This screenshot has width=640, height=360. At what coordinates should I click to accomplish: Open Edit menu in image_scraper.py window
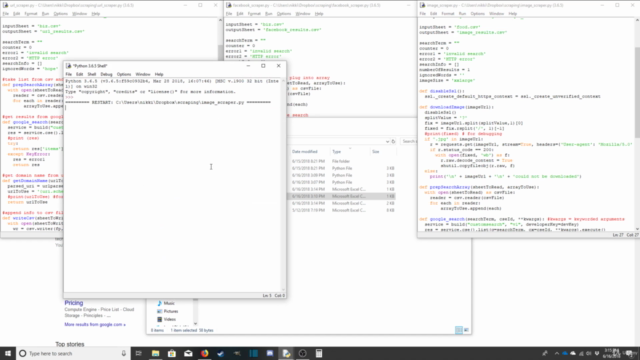(433, 14)
